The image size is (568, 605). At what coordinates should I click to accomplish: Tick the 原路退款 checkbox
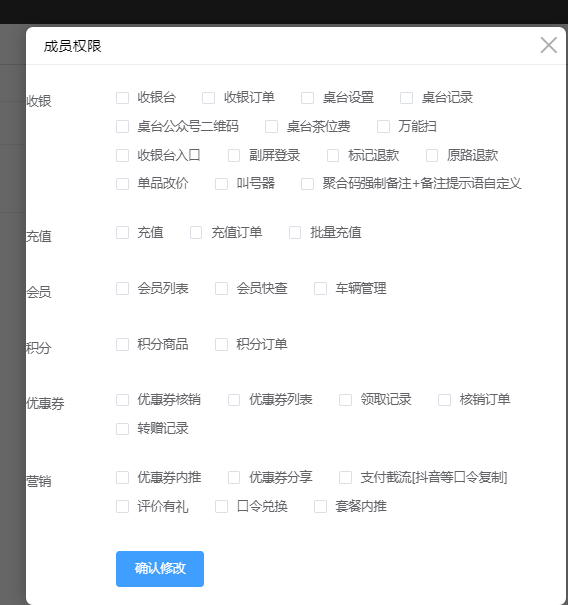(x=432, y=155)
